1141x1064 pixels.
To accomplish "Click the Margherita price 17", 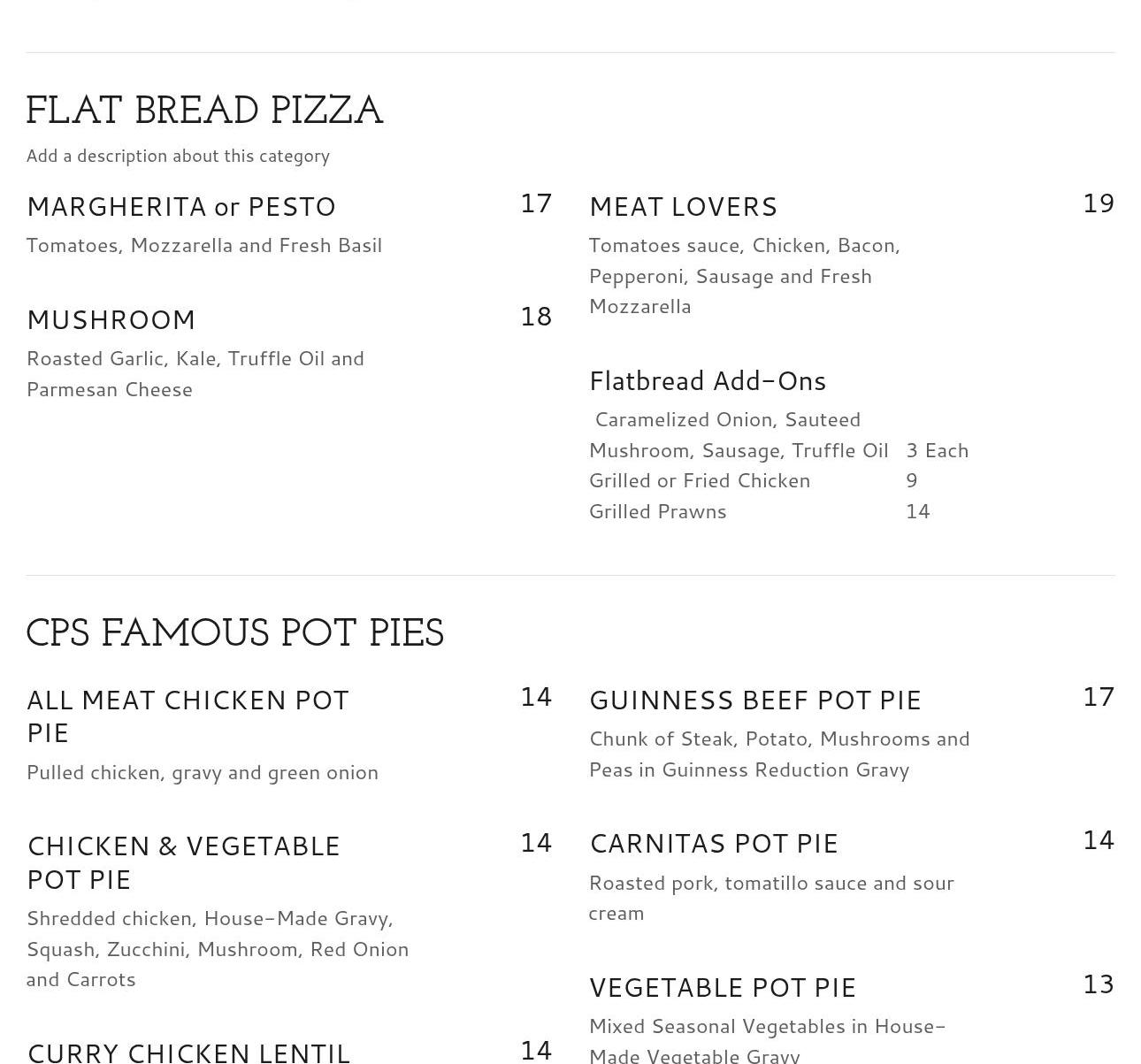I will pyautogui.click(x=535, y=203).
